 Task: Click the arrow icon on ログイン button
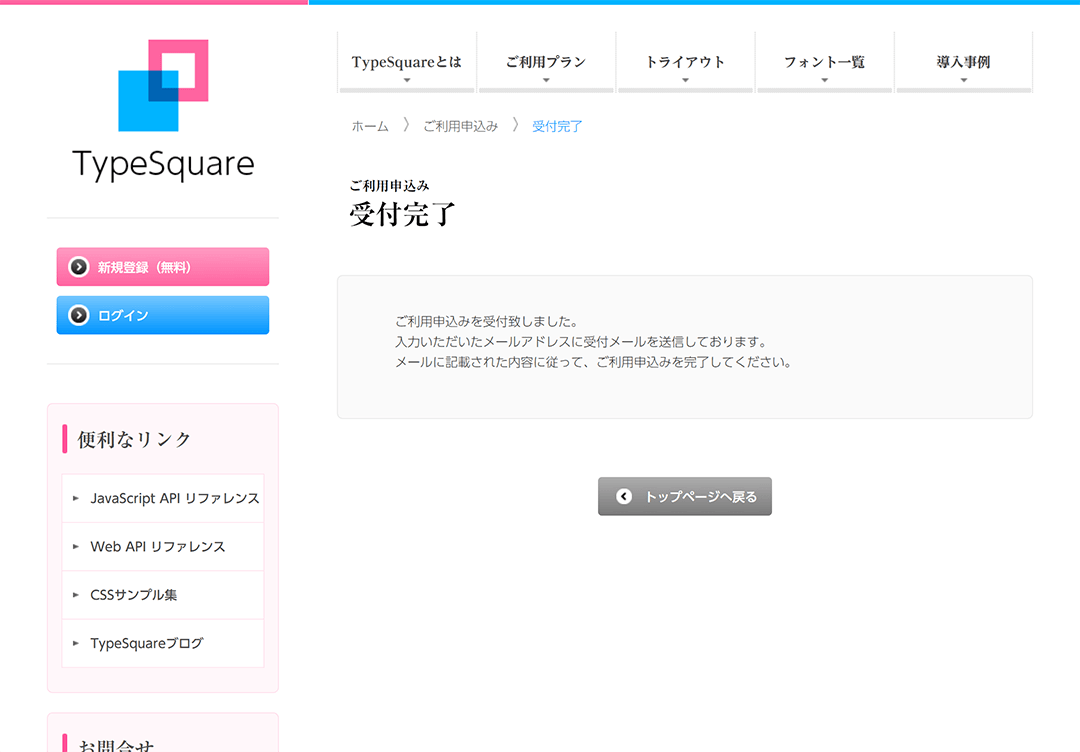tap(79, 315)
